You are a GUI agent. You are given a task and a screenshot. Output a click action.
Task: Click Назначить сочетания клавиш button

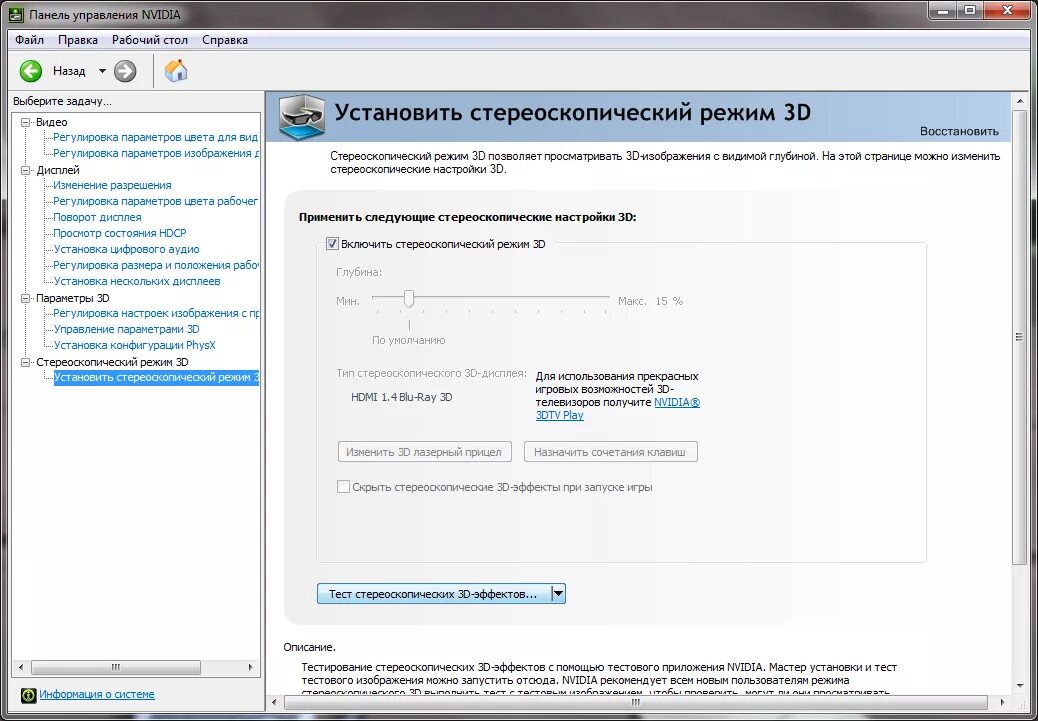coord(610,452)
